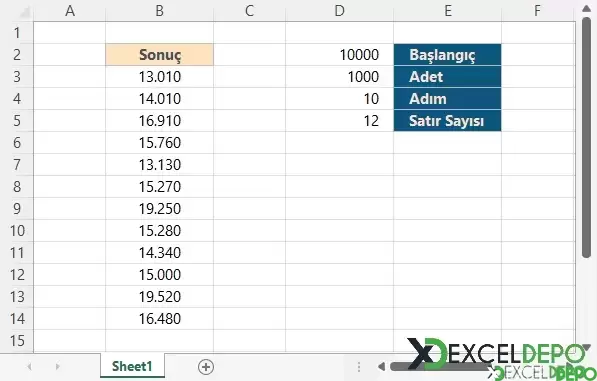597x381 pixels.
Task: Click cell with value 19.250
Action: tap(160, 209)
